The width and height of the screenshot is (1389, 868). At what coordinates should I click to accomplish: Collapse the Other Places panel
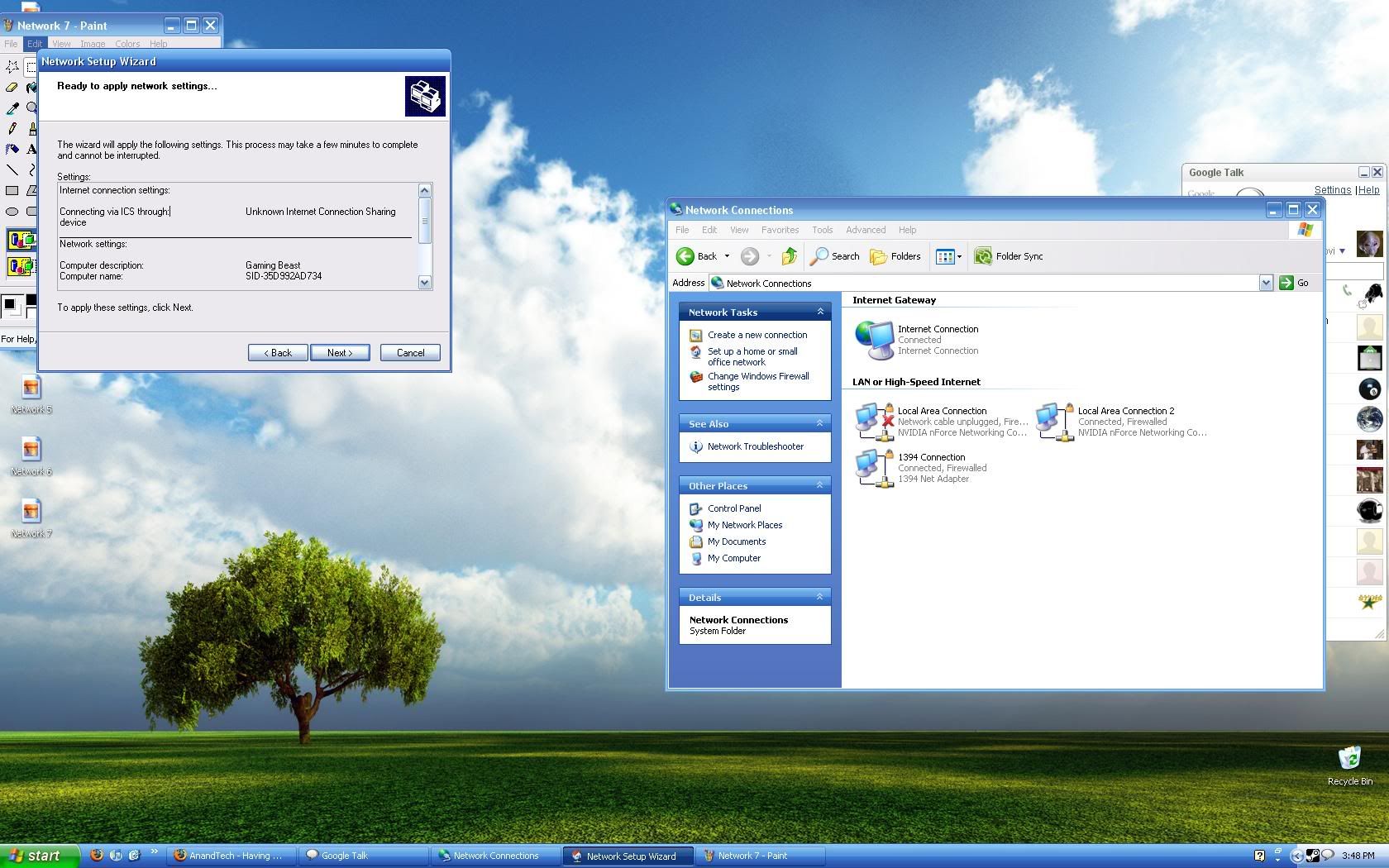820,485
